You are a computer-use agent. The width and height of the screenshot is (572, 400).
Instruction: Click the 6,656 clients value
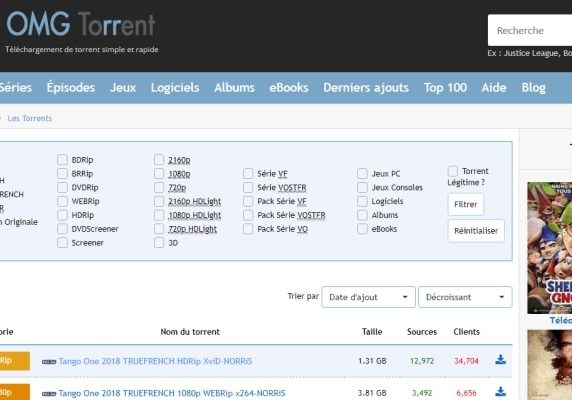(x=466, y=393)
